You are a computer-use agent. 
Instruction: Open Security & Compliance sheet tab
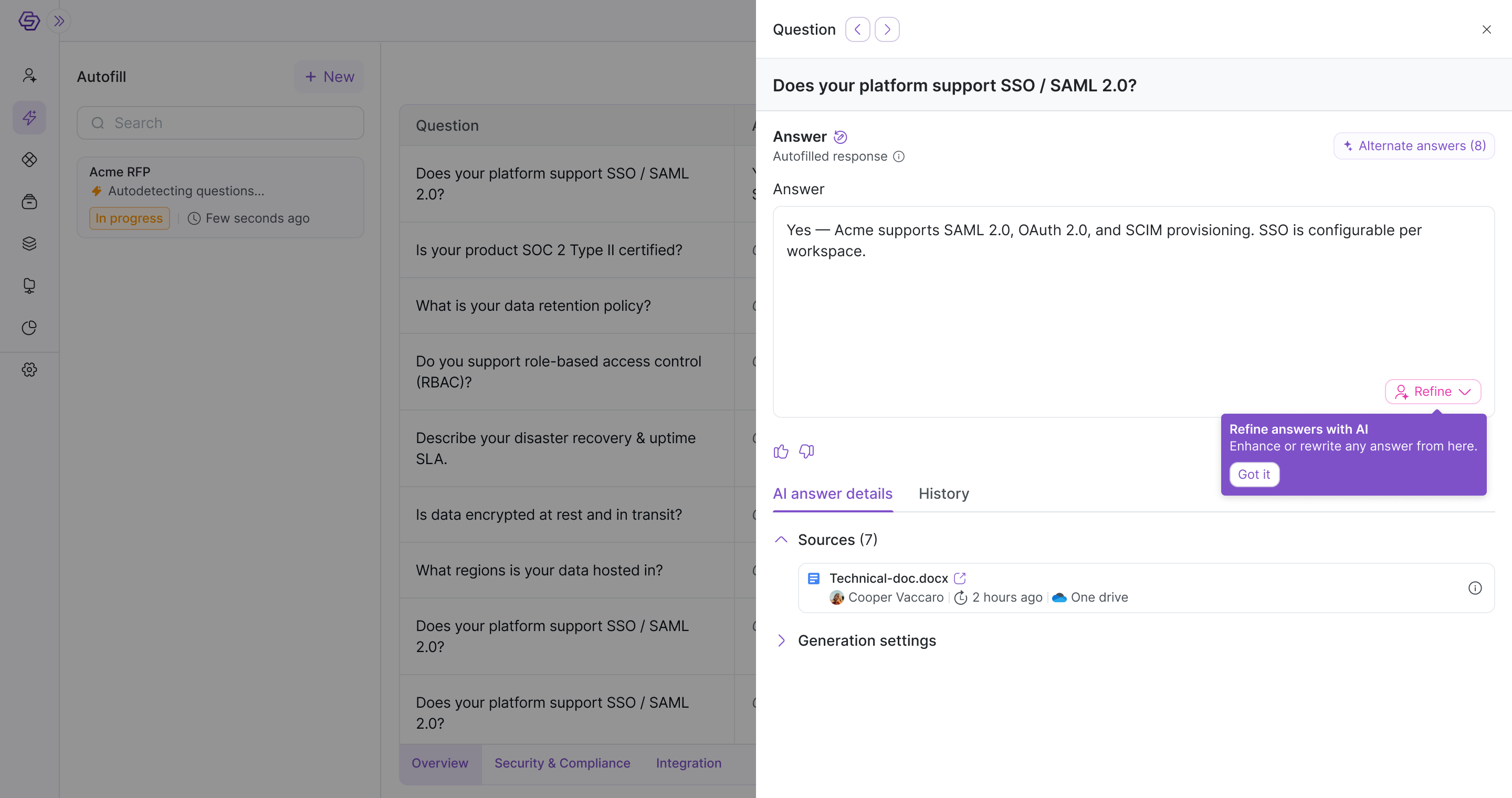click(x=562, y=763)
